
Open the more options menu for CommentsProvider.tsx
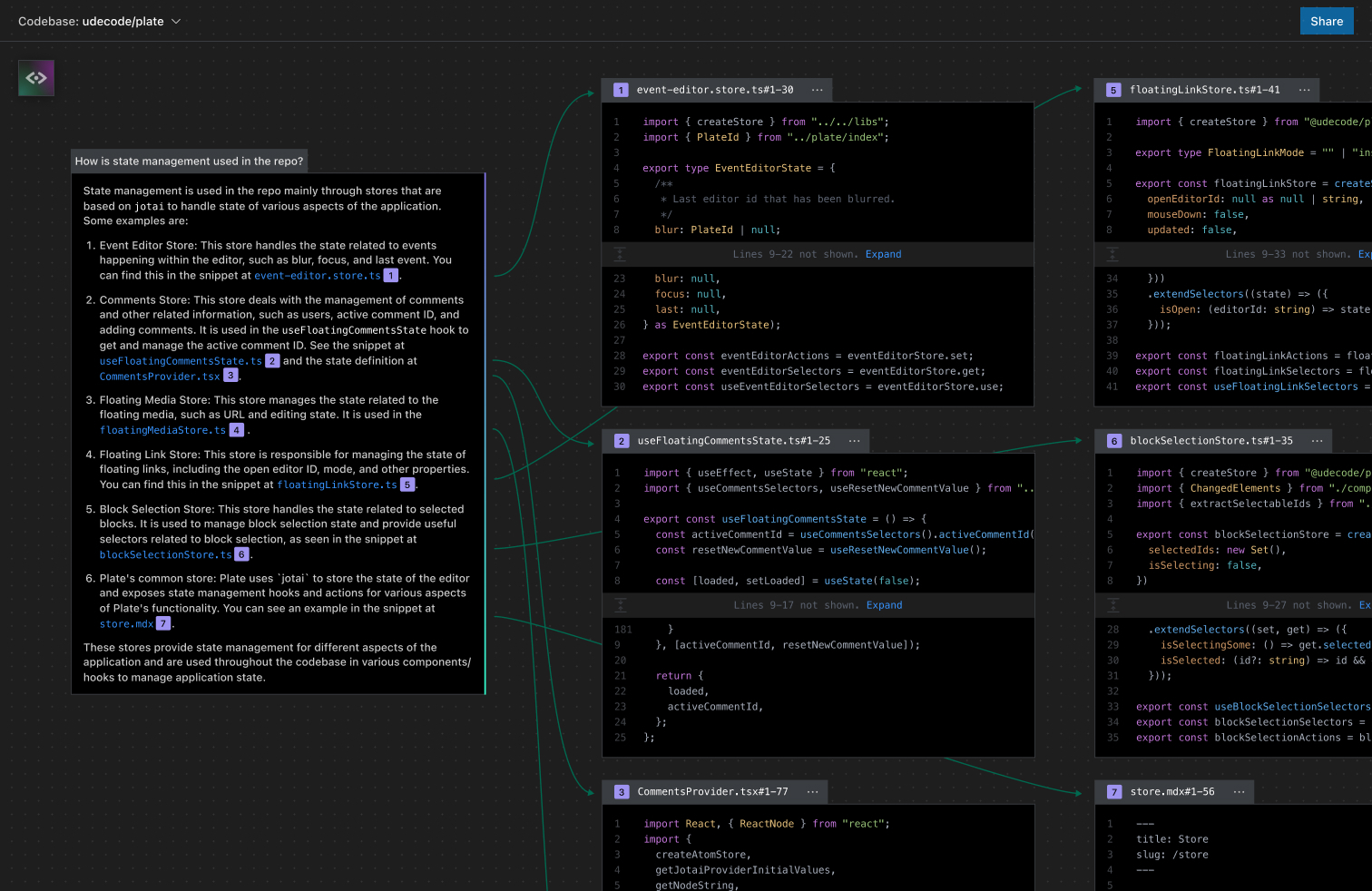coord(812,792)
